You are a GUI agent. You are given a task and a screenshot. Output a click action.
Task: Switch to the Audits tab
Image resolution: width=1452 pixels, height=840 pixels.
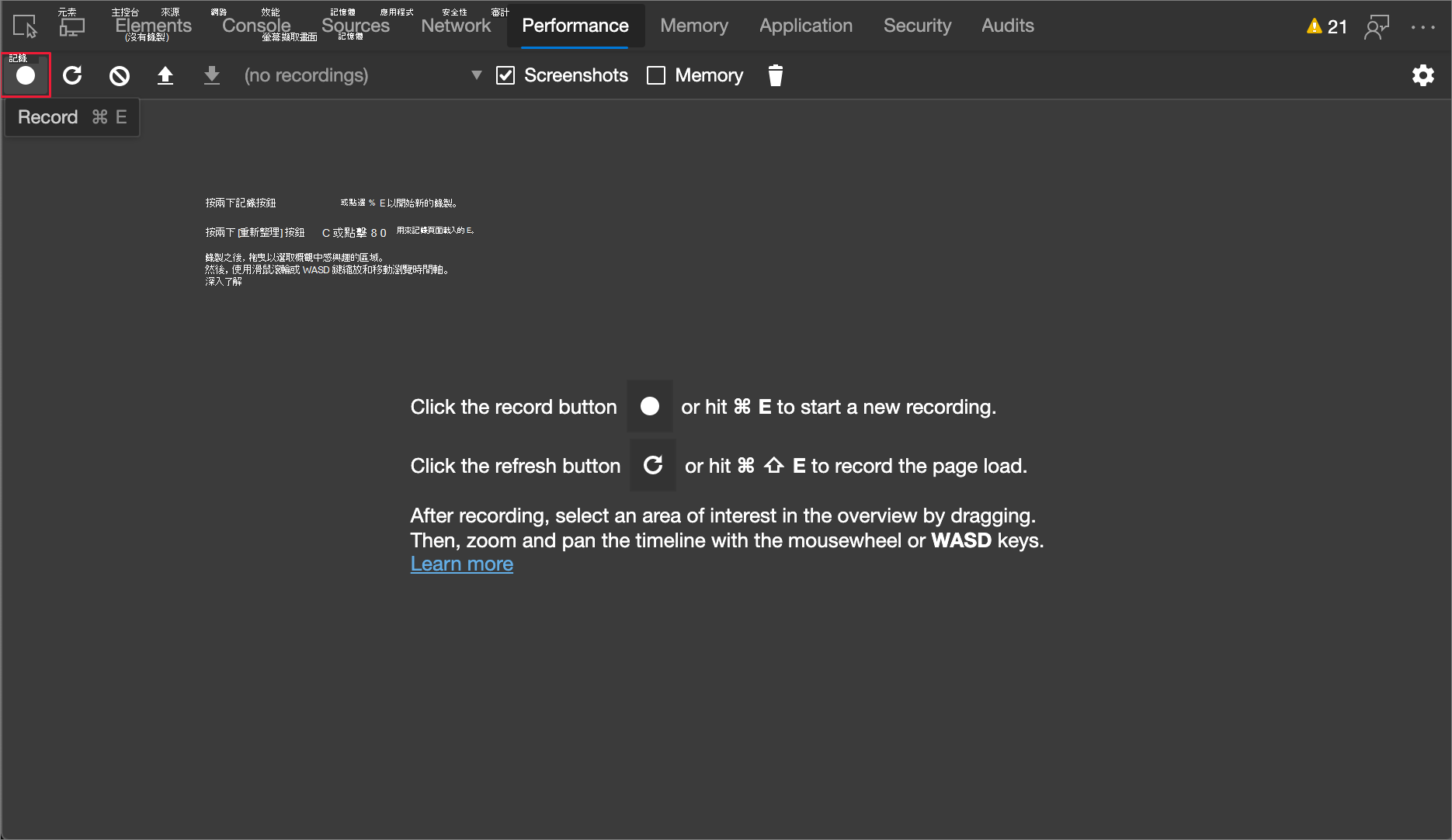(x=1008, y=26)
